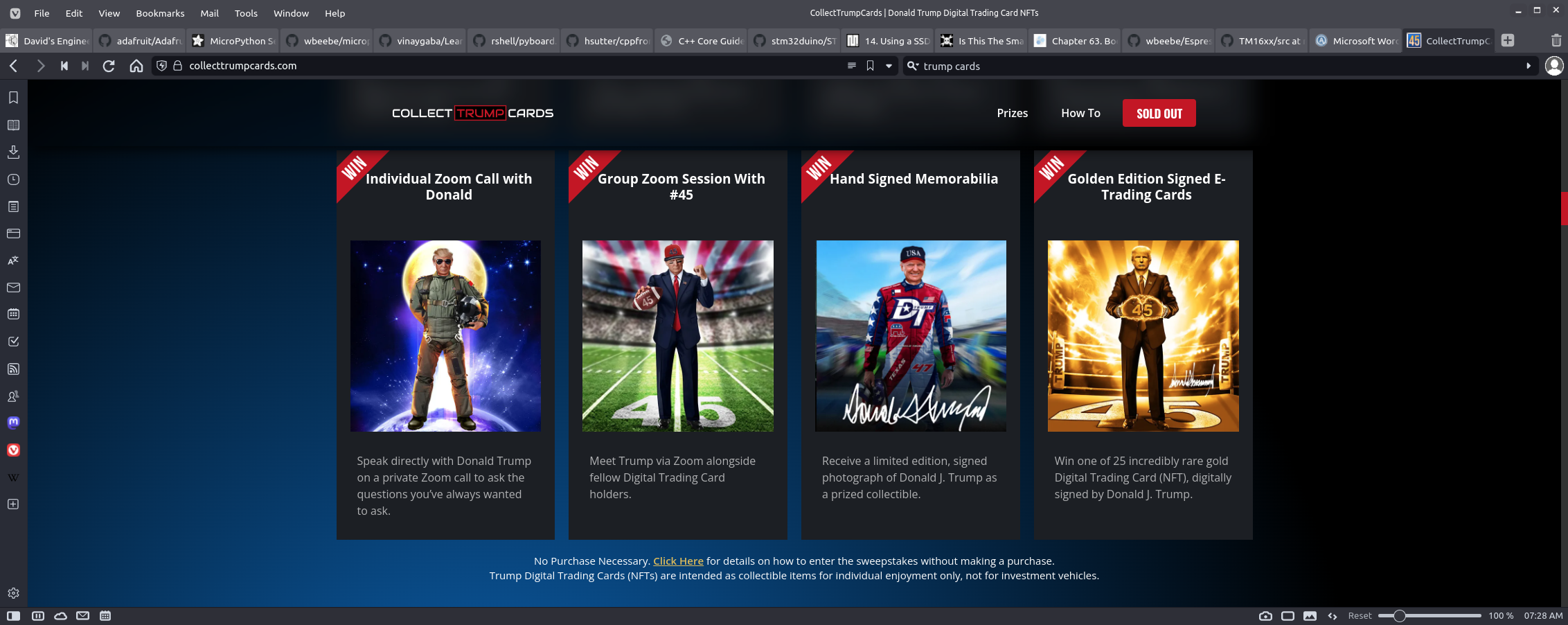Open the File menu
The width and height of the screenshot is (1568, 625).
coord(42,13)
